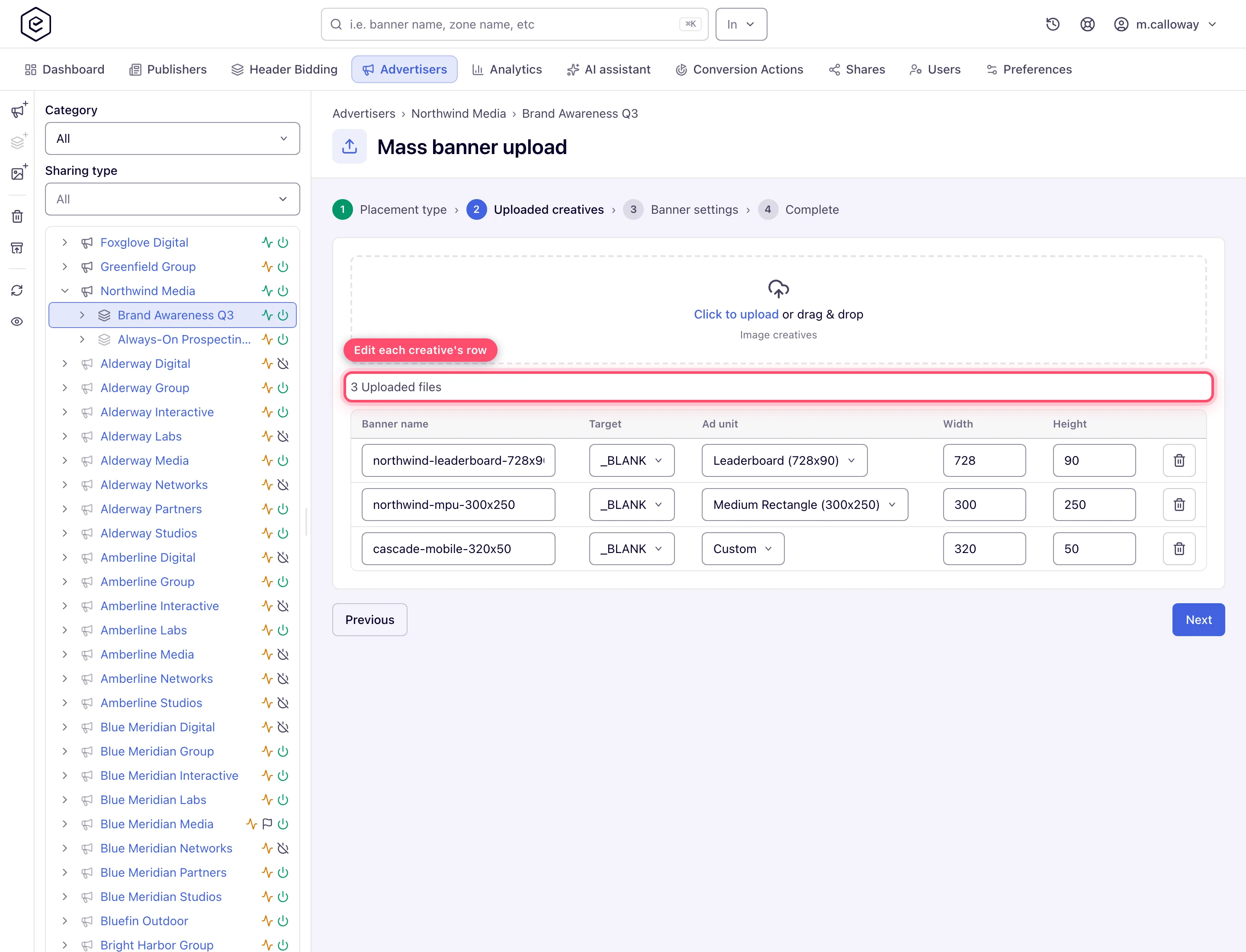Open the Header Bidding tab
This screenshot has height=952, width=1246.
284,69
